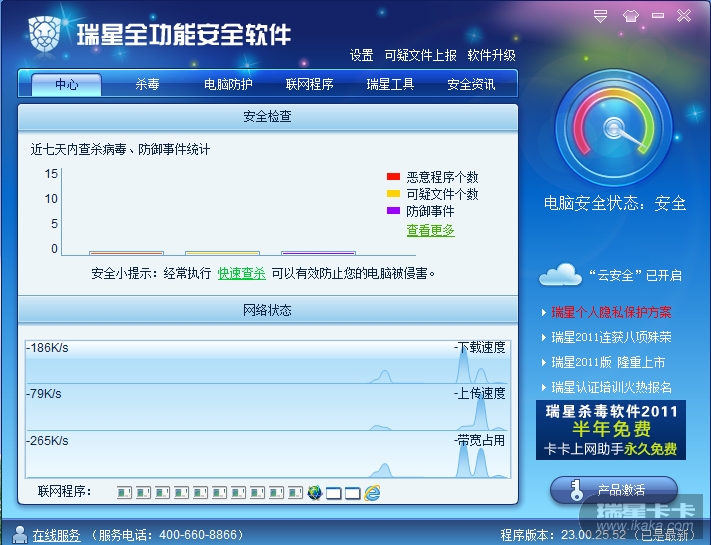Open the dropdown menu icon in title bar
The width and height of the screenshot is (711, 545).
(x=600, y=16)
